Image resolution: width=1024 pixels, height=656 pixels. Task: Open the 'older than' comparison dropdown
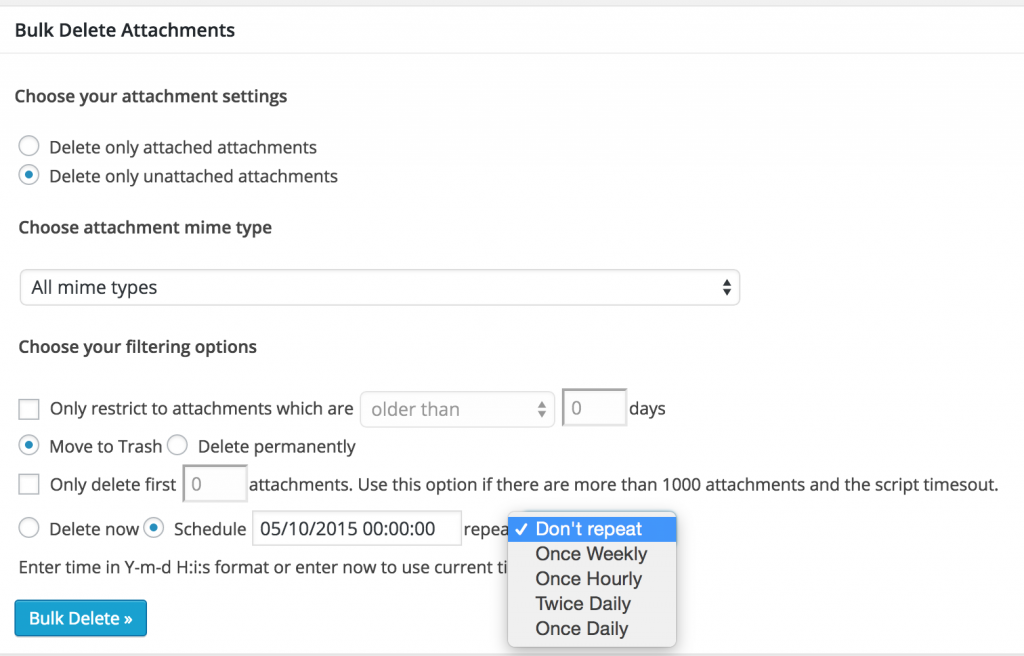[x=457, y=408]
